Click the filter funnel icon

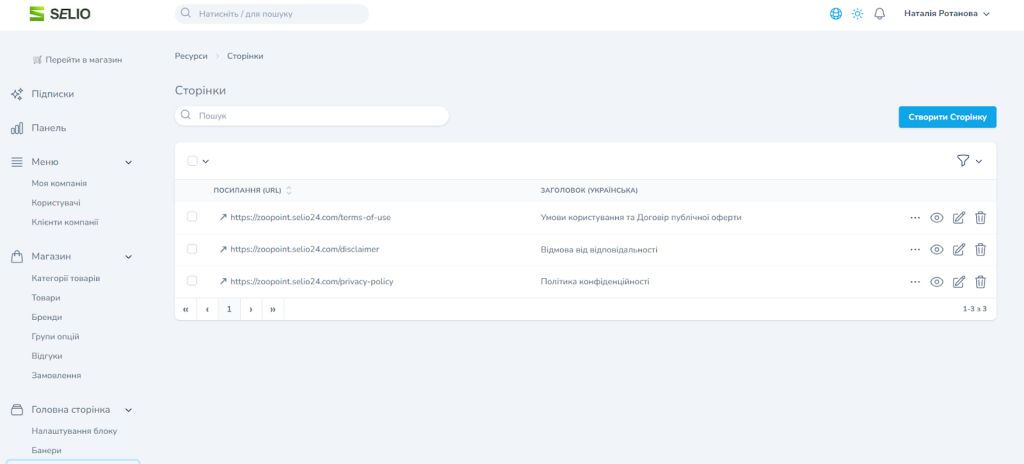(x=963, y=161)
